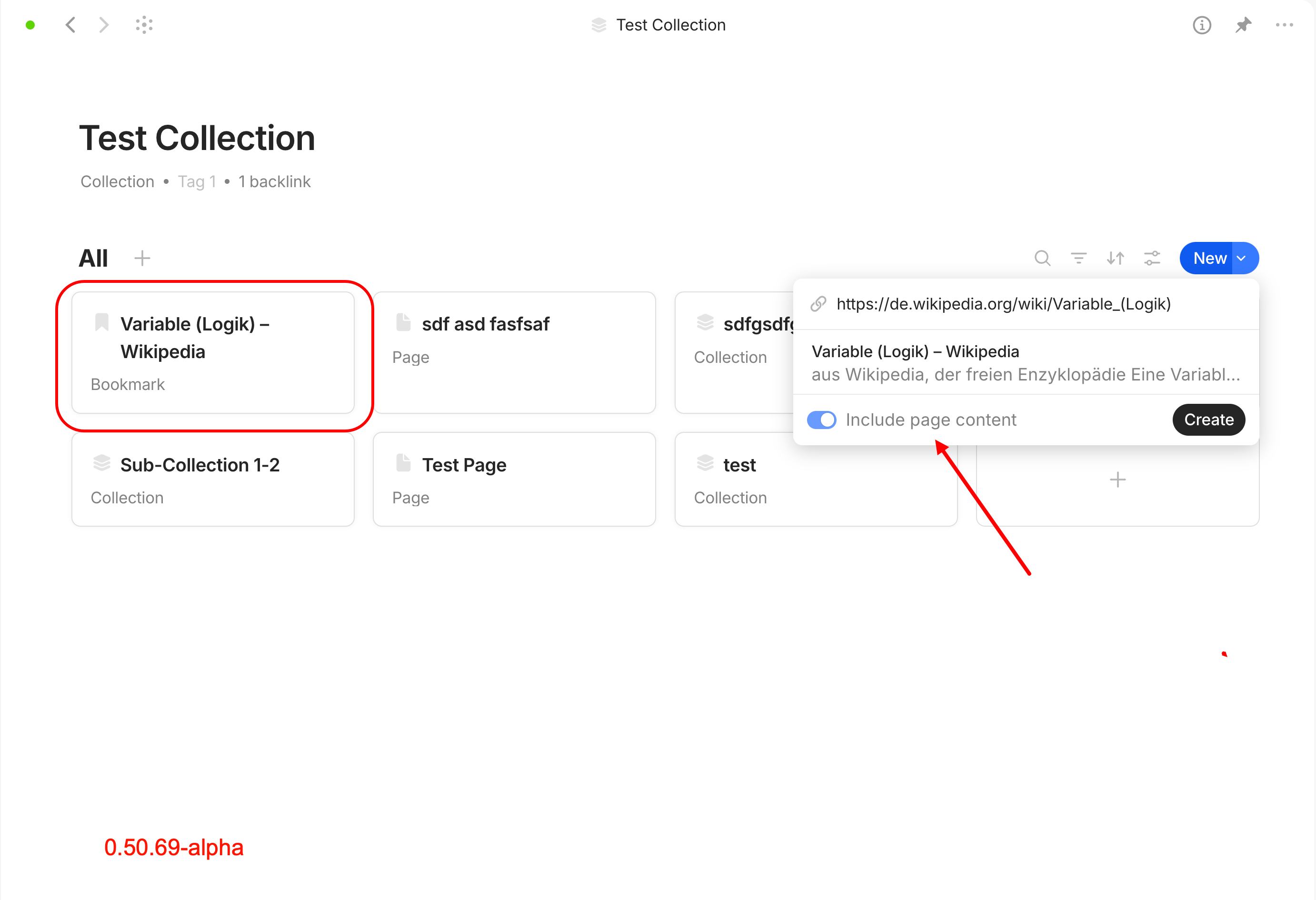The height and width of the screenshot is (900, 1316).
Task: Edit the Wikipedia URL input field
Action: click(1026, 304)
